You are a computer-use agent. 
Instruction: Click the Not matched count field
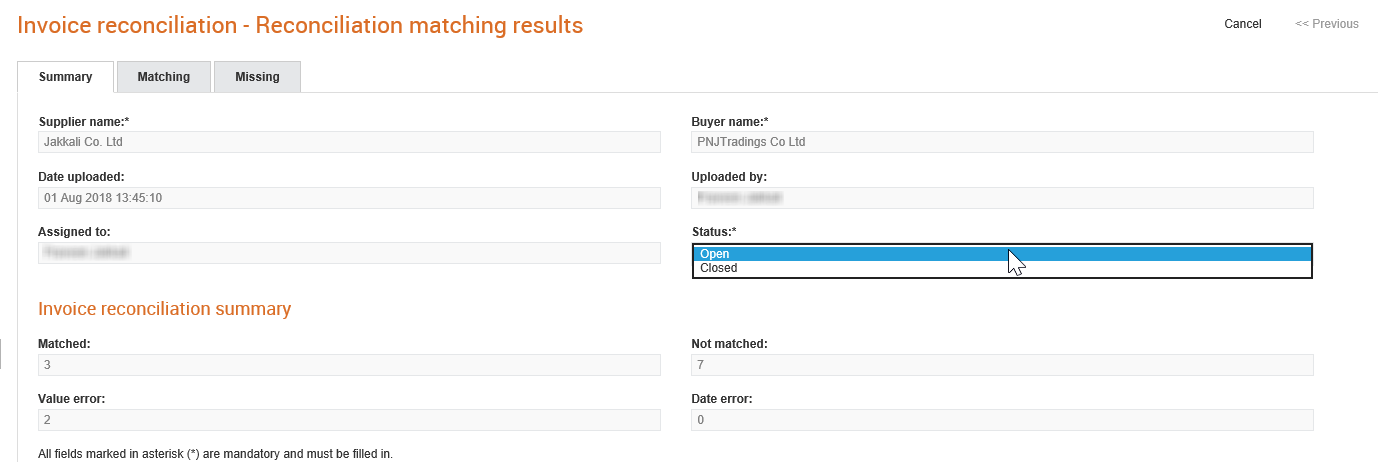pyautogui.click(x=1002, y=365)
